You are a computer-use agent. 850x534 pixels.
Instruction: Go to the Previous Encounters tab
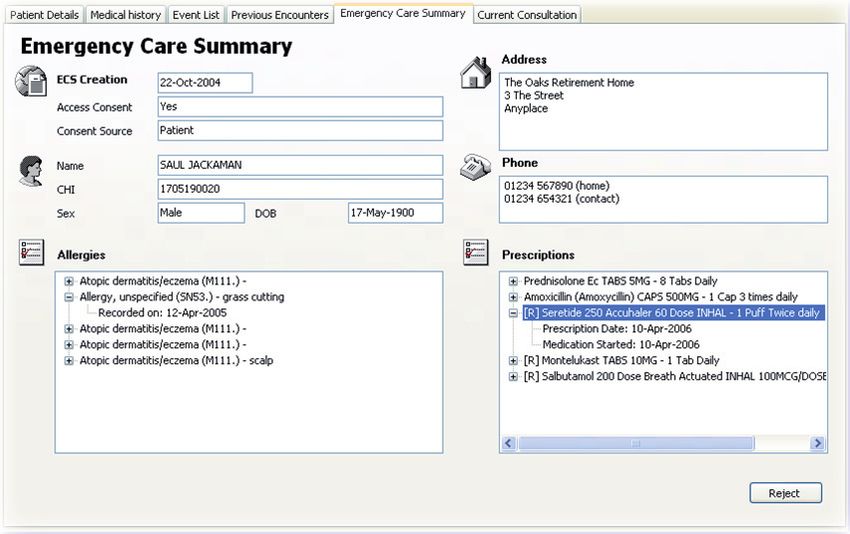[280, 15]
